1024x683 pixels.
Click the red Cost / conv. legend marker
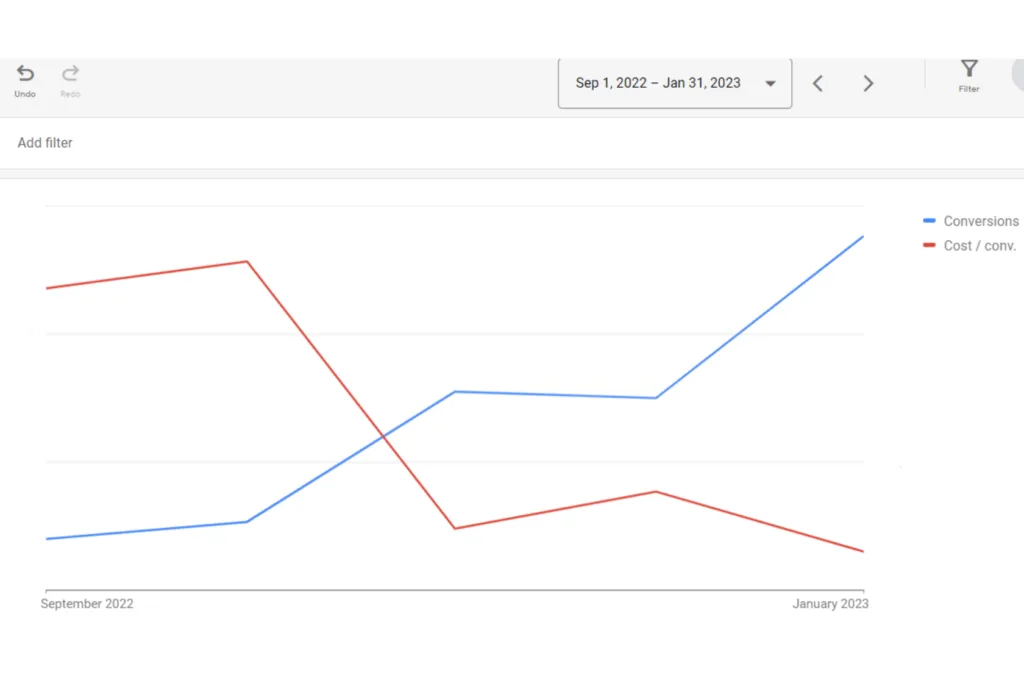pos(928,245)
